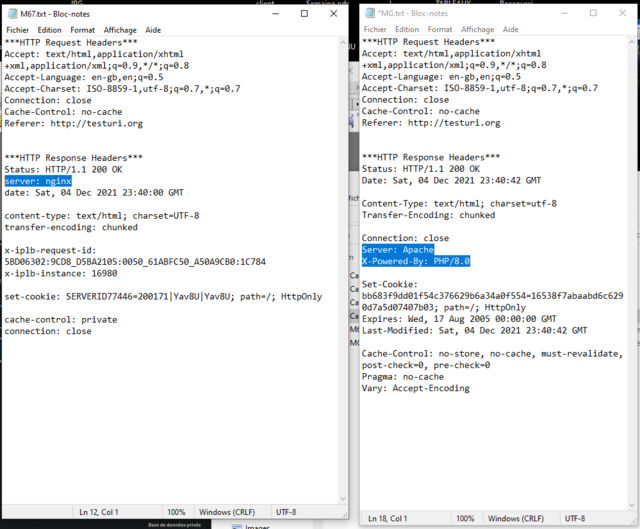This screenshot has width=640, height=529.
Task: Click resize grip of M67.txt window
Action: click(345, 515)
